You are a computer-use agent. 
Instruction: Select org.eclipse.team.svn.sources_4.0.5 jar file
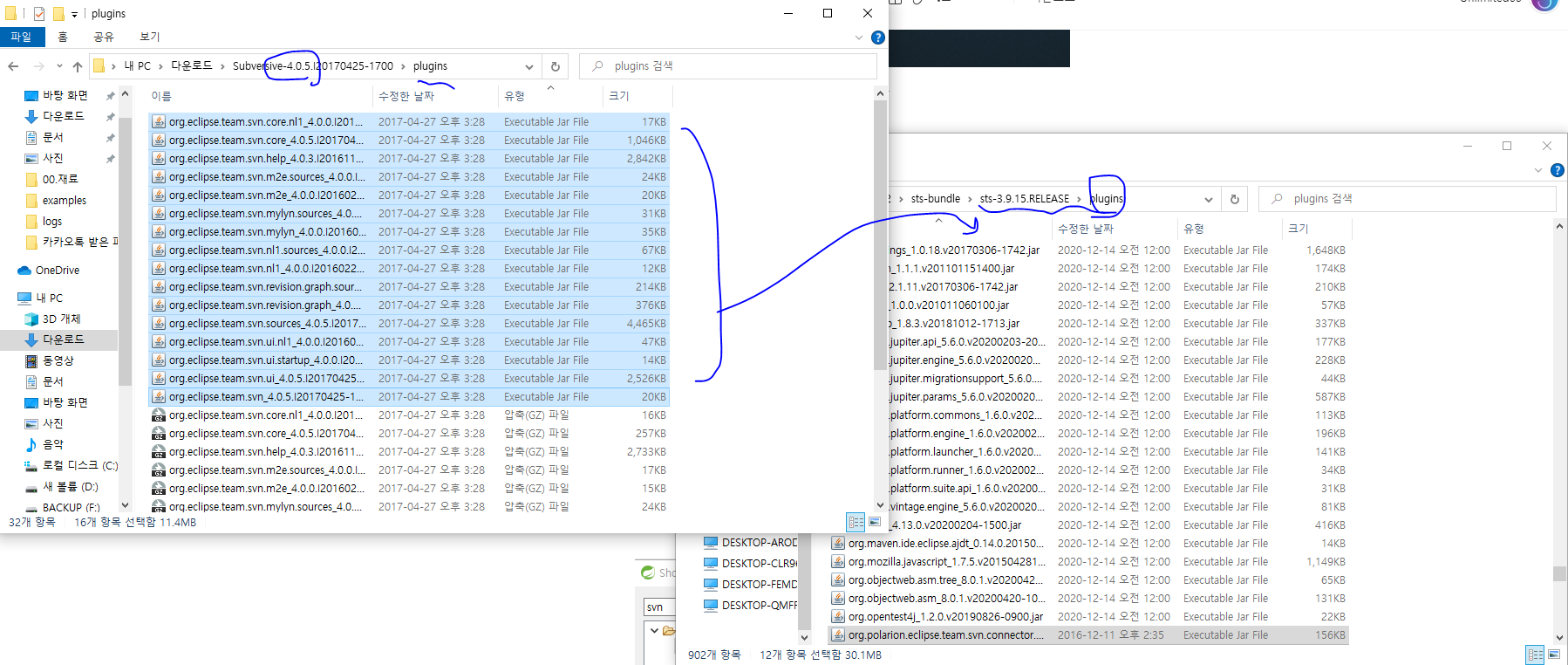coord(409,324)
